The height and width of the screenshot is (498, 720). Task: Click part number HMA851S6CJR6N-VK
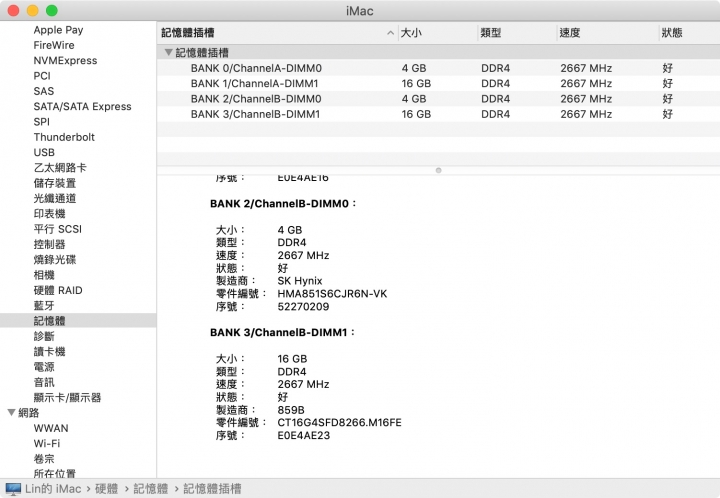332,293
